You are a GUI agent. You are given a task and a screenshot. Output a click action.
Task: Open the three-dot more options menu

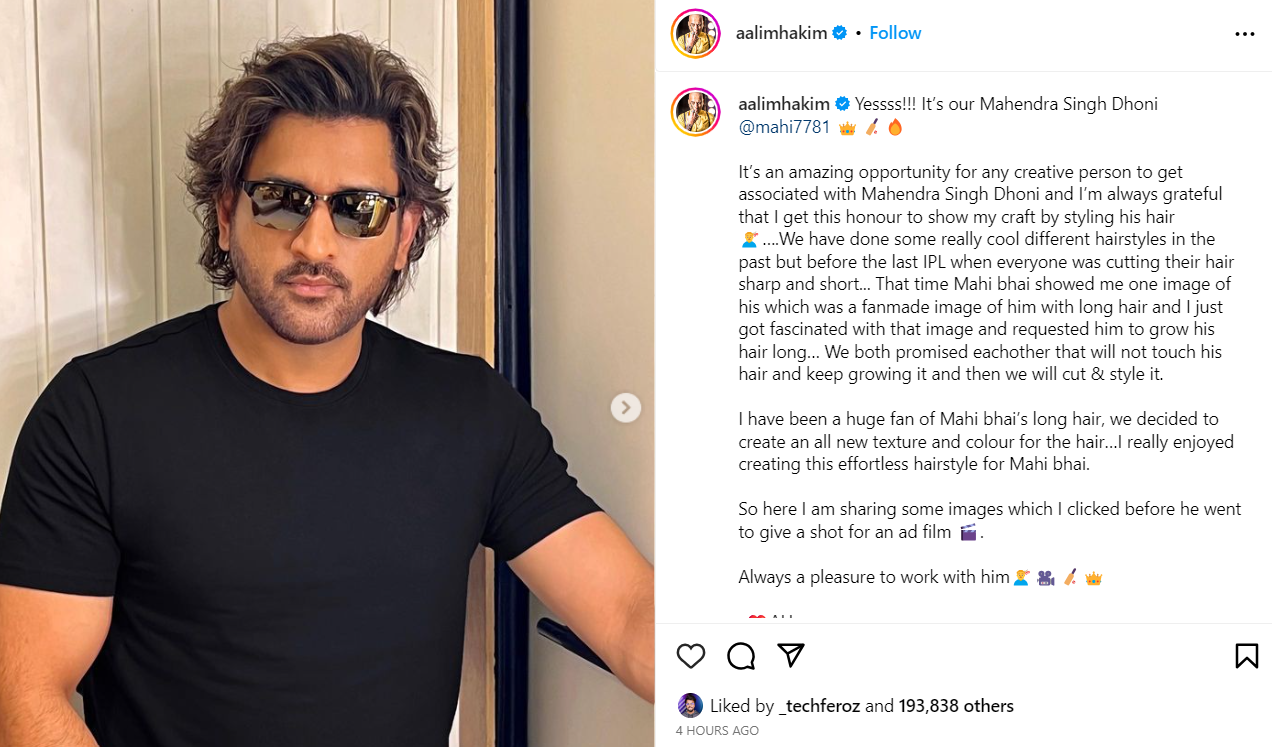(1244, 34)
